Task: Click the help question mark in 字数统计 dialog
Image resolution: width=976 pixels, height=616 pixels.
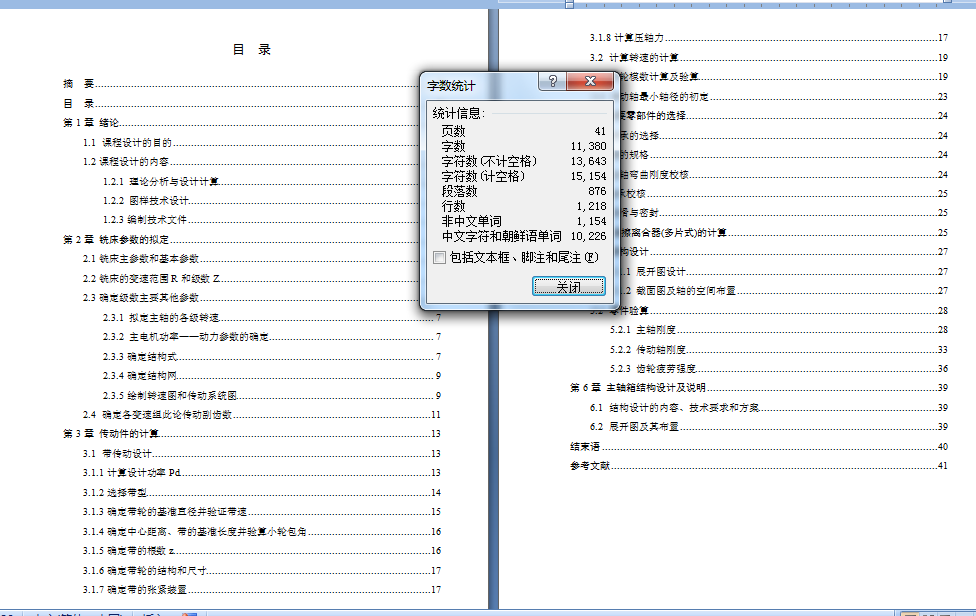Action: click(x=553, y=82)
